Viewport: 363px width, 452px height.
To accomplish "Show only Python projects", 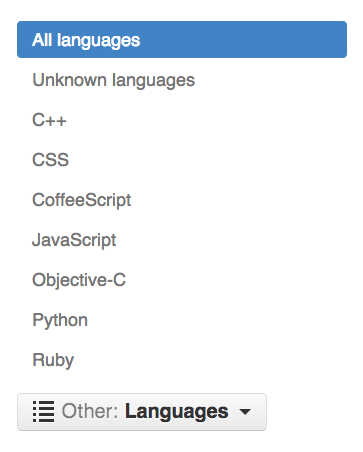I will pos(60,320).
